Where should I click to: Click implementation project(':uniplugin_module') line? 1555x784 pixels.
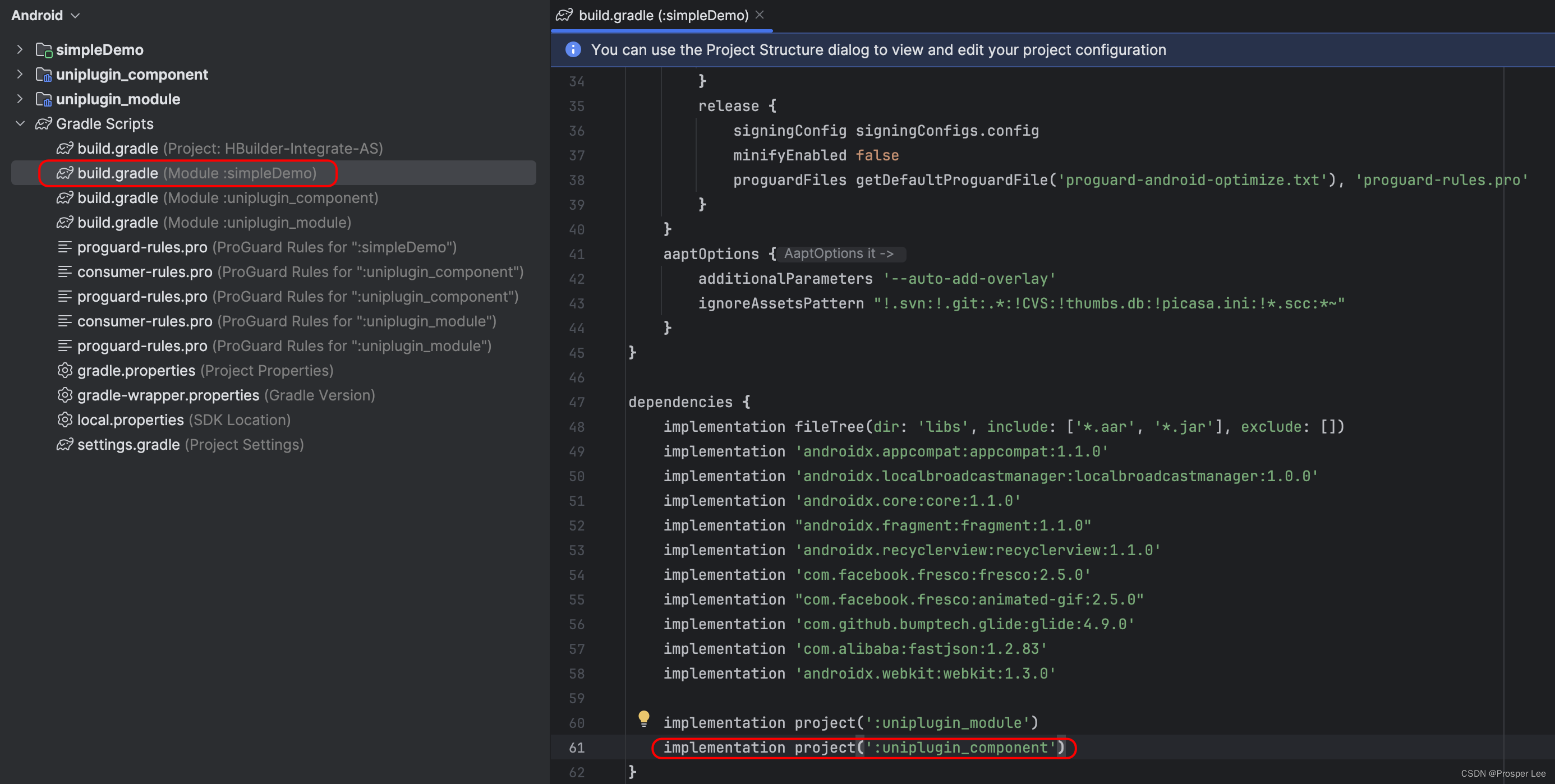[x=850, y=722]
